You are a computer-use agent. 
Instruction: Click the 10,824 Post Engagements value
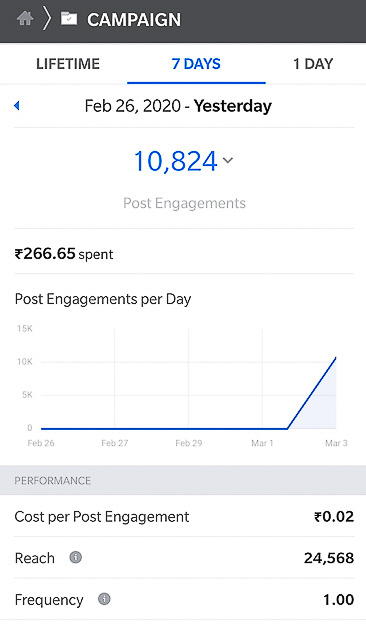(x=175, y=161)
